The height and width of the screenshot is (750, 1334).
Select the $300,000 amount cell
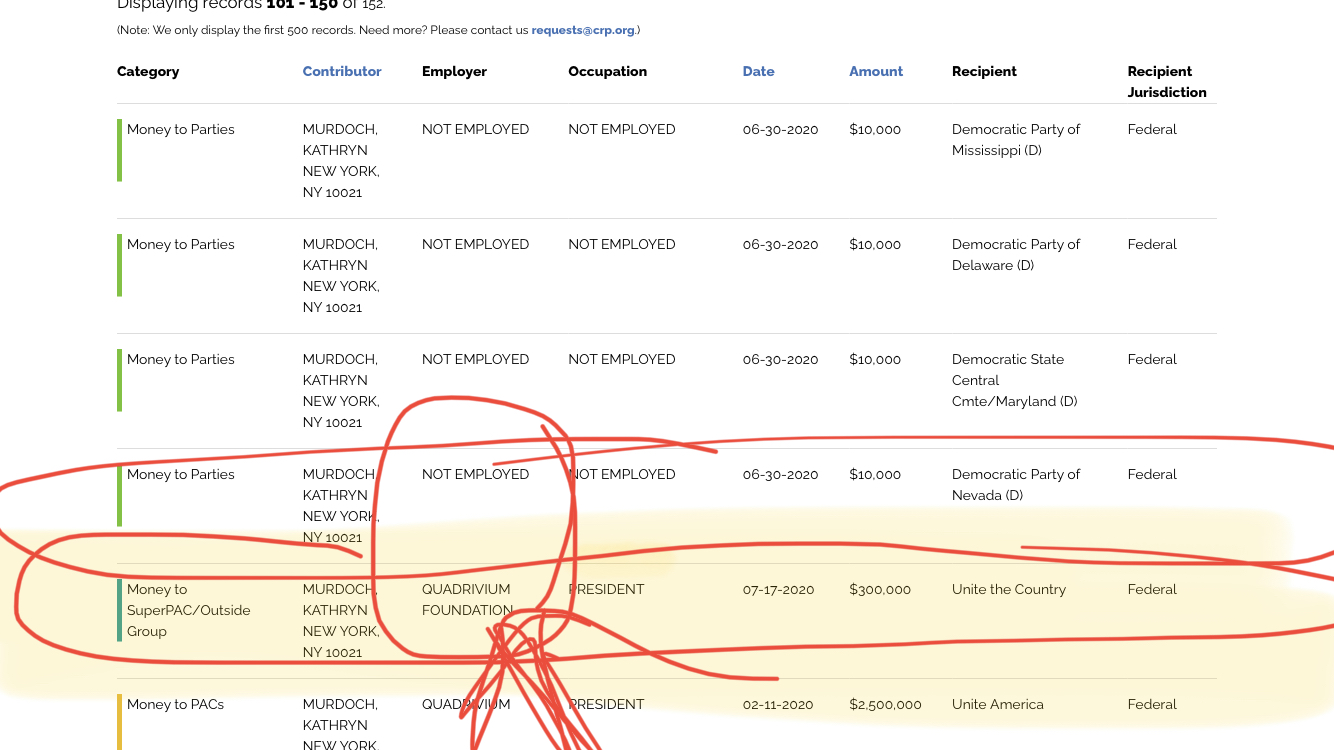880,589
